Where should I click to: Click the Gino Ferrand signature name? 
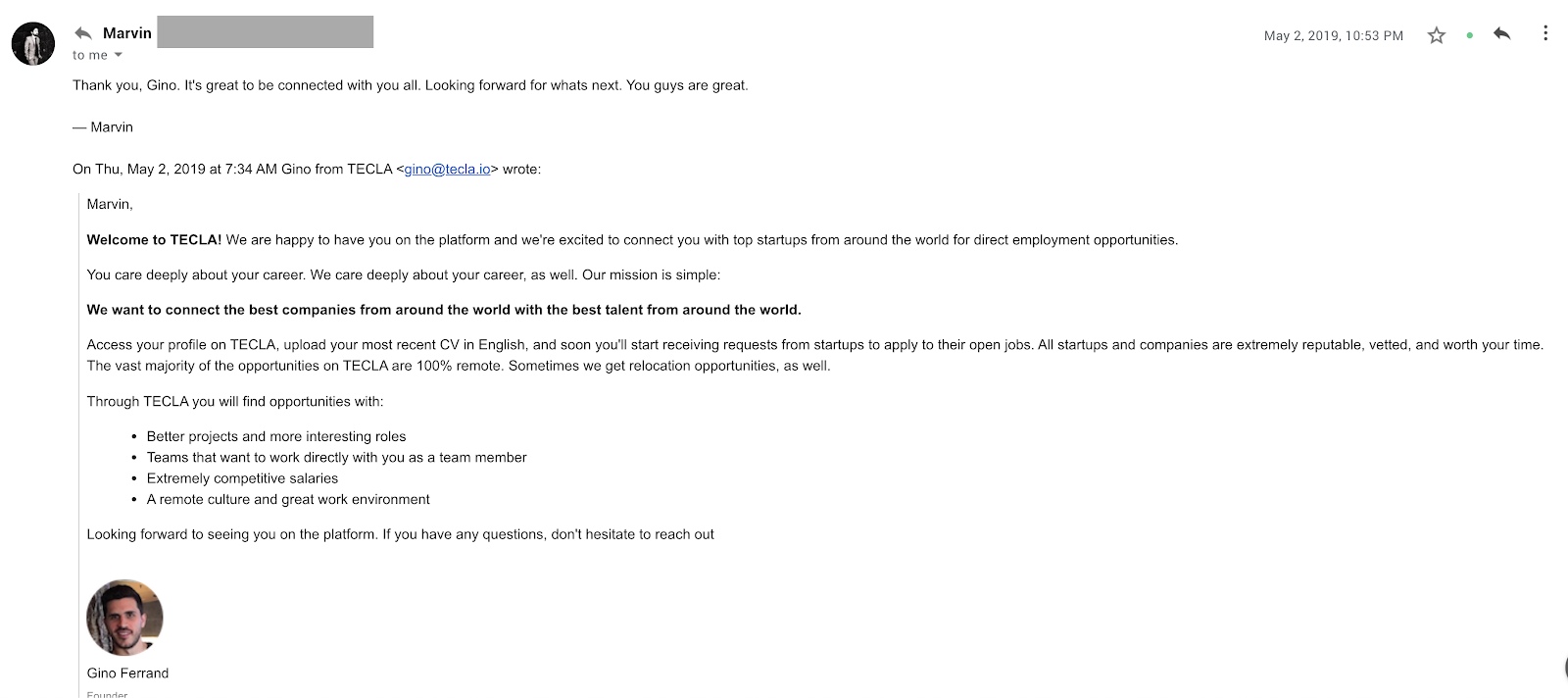[127, 673]
